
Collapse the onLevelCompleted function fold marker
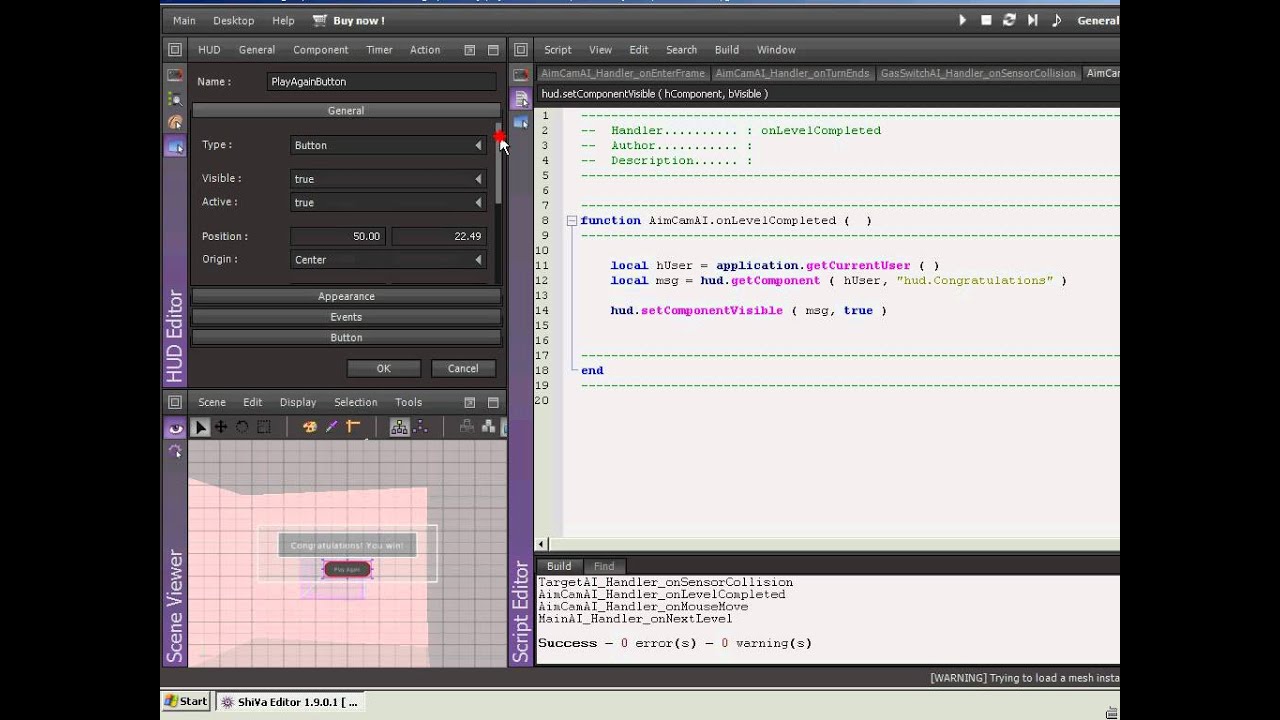tap(571, 221)
